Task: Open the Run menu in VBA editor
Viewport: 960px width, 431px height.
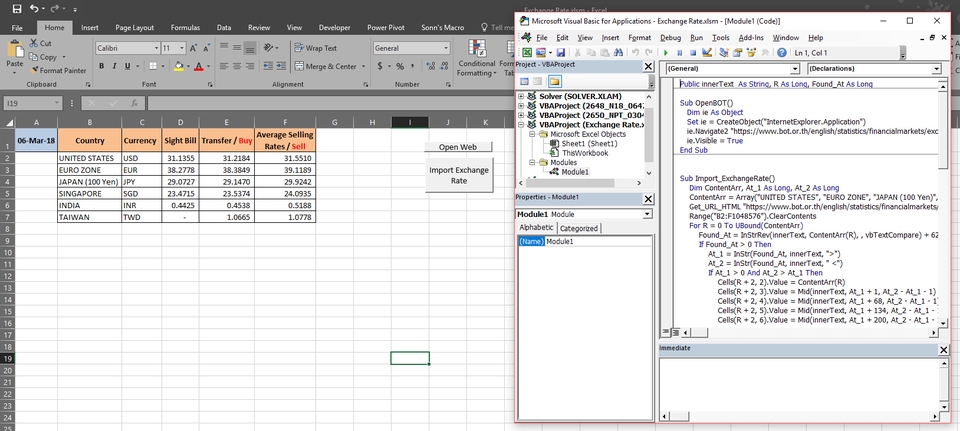Action: click(x=697, y=37)
